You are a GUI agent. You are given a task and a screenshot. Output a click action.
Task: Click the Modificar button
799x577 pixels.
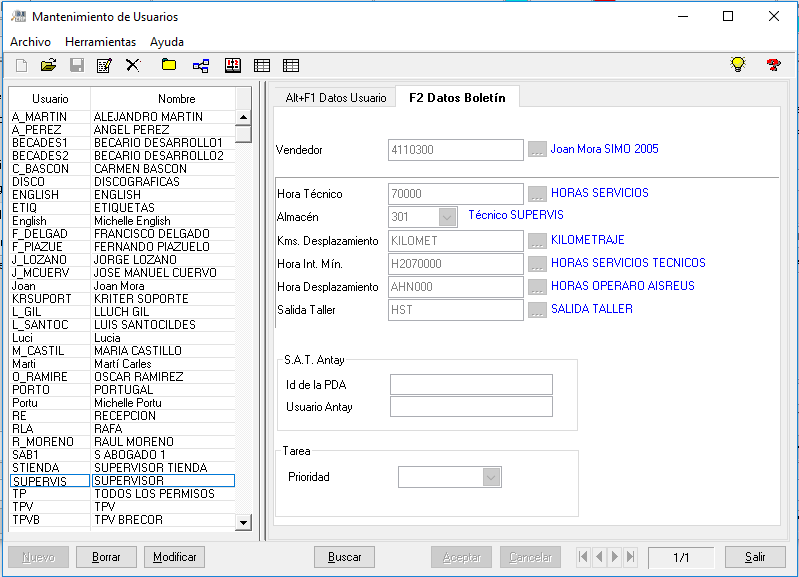(x=174, y=557)
